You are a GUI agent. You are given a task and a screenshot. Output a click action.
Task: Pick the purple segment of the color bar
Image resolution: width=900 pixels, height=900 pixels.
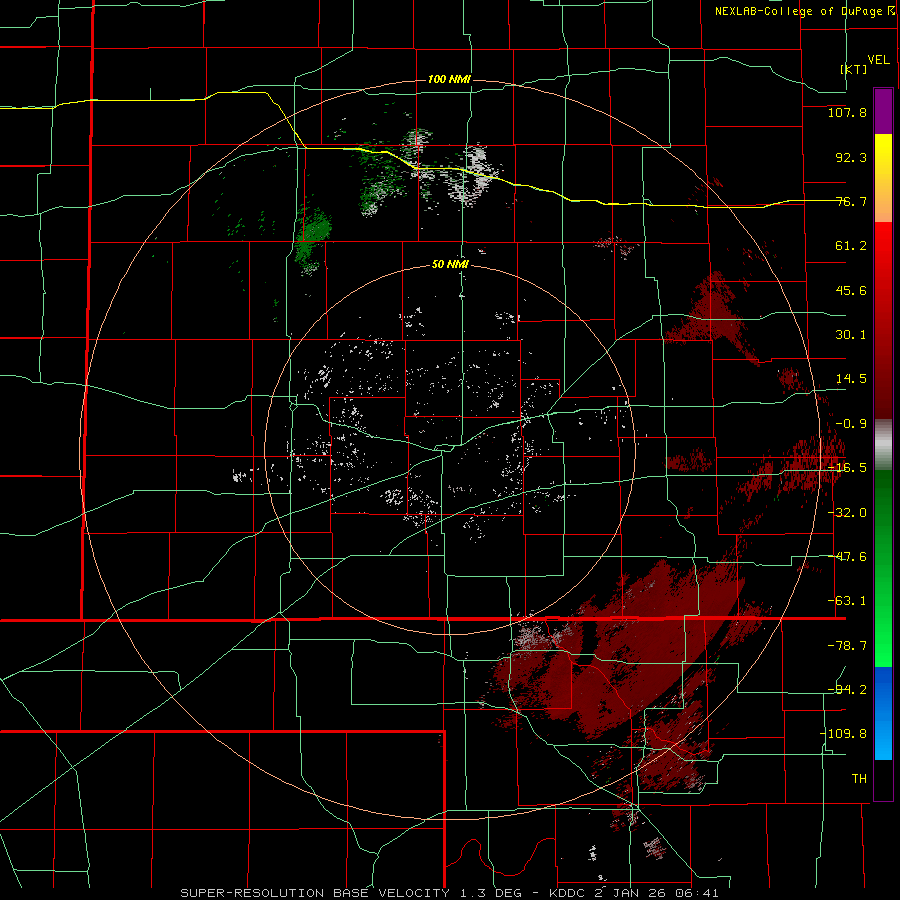pyautogui.click(x=883, y=111)
